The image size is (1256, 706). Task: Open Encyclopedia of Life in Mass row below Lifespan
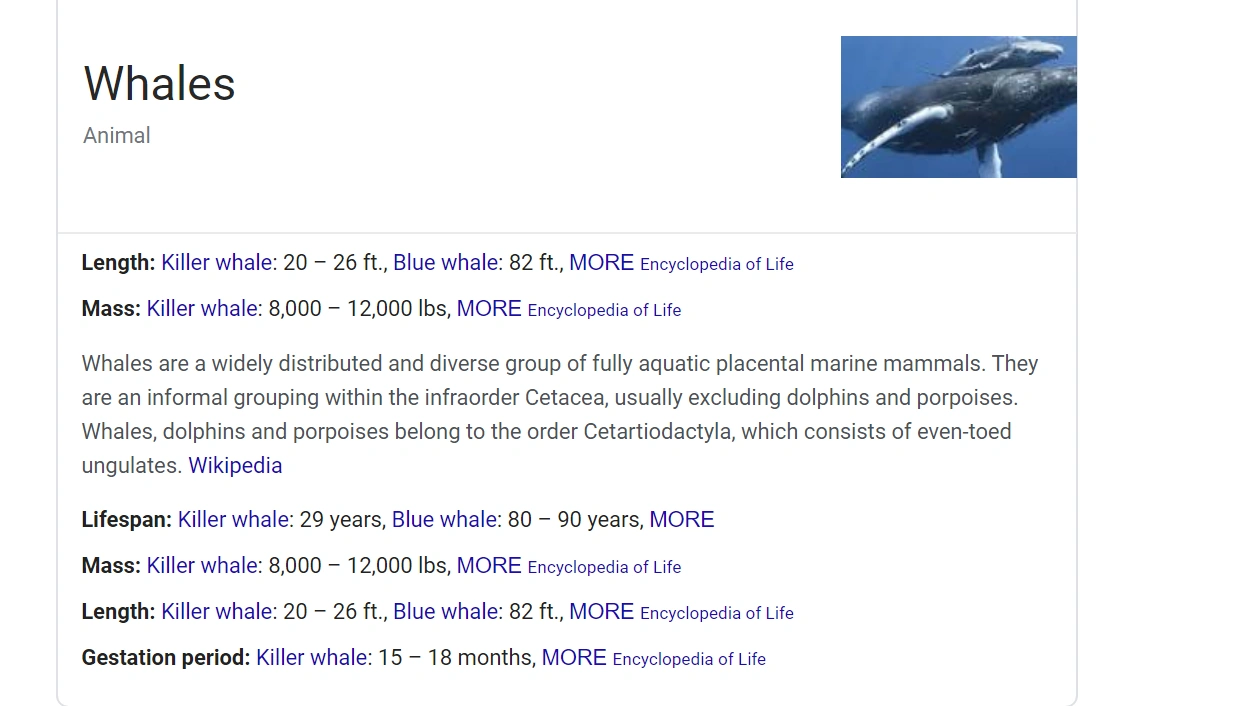tap(604, 567)
